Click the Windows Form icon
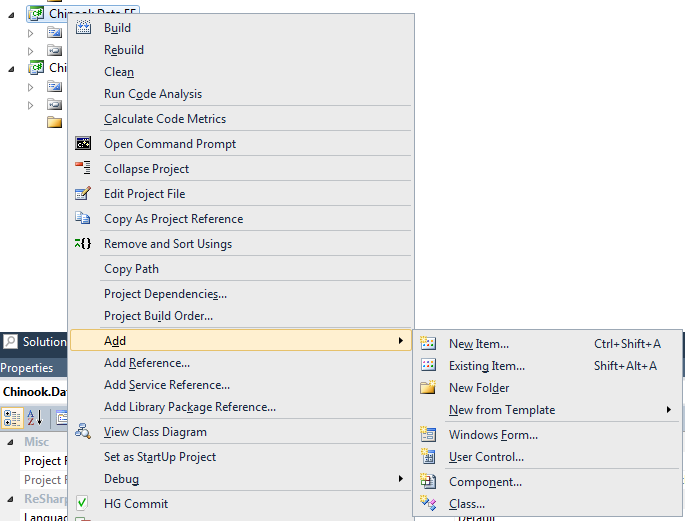The image size is (685, 521). coord(428,434)
